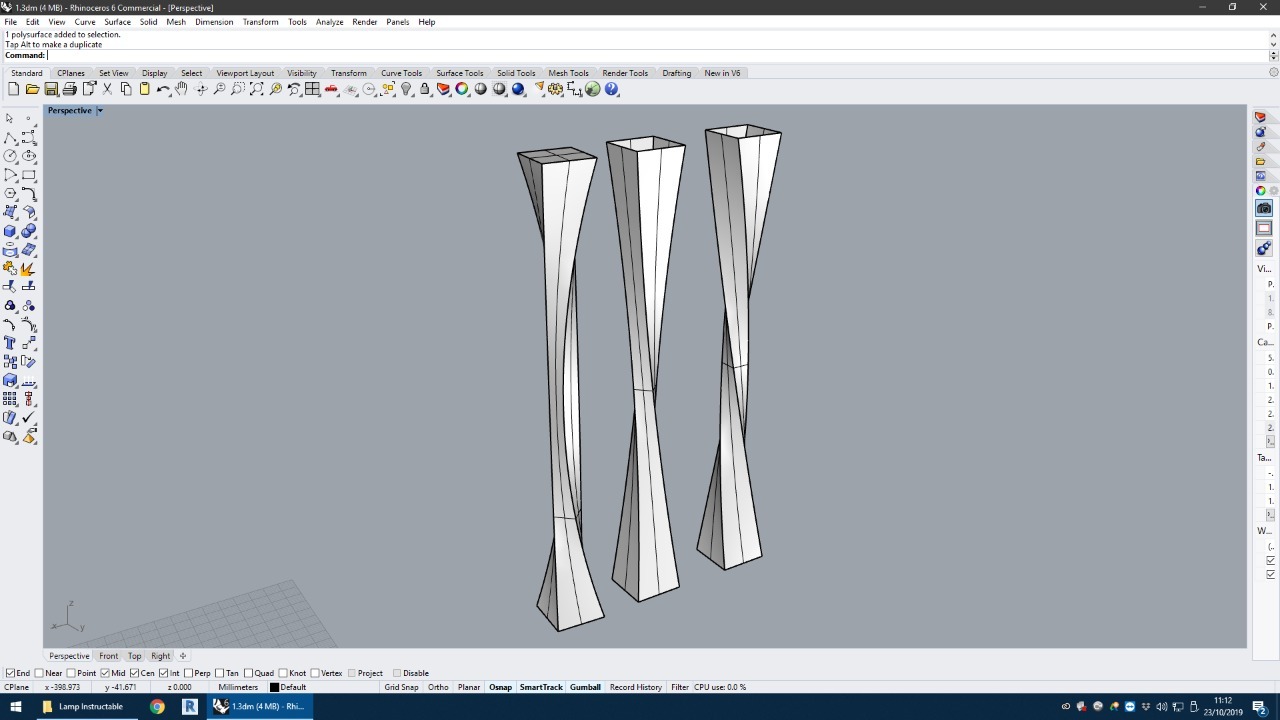
Task: Toggle the Mid osnap checkbox
Action: [x=105, y=673]
